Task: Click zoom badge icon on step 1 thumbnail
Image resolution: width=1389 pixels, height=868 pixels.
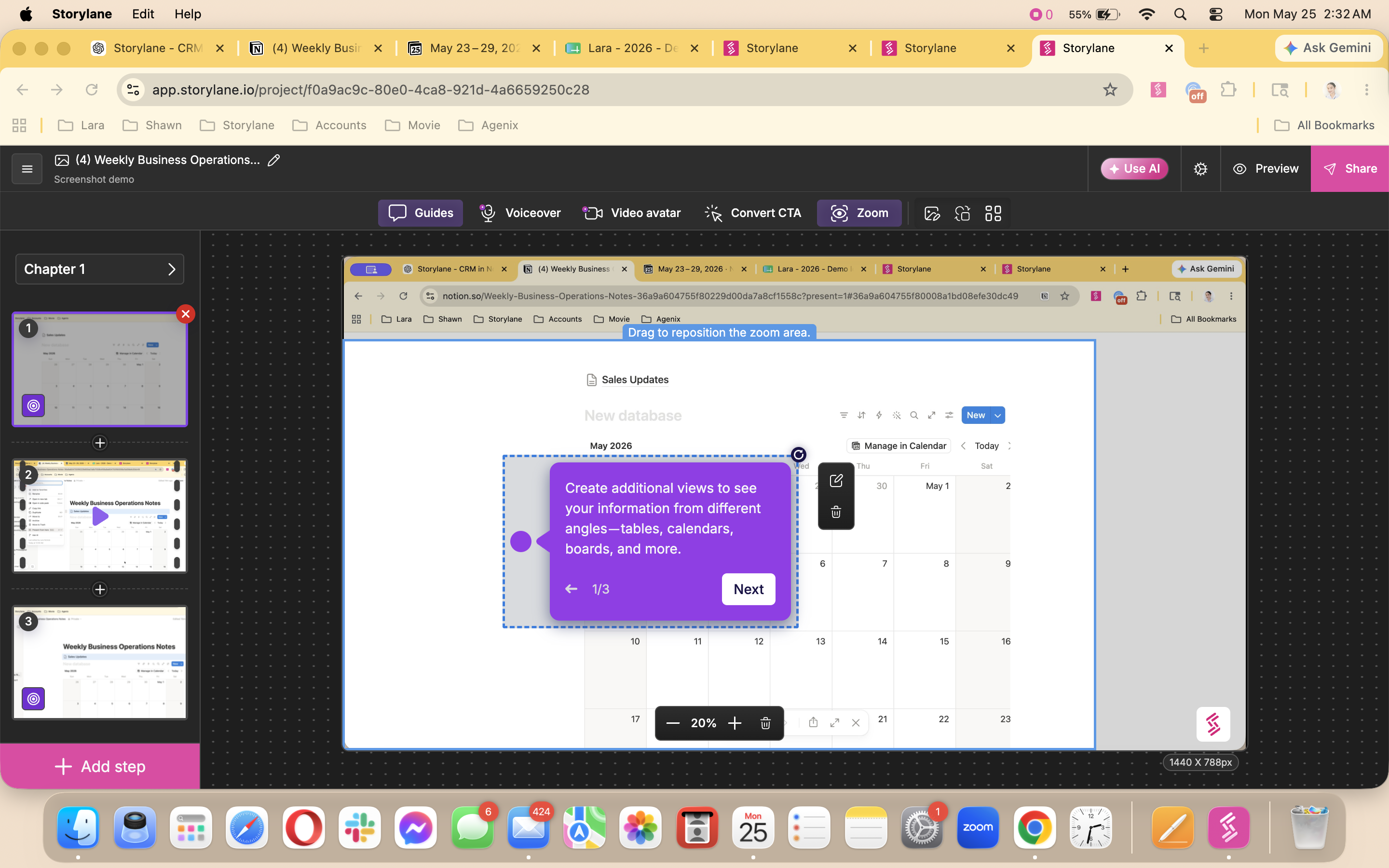Action: 33,405
